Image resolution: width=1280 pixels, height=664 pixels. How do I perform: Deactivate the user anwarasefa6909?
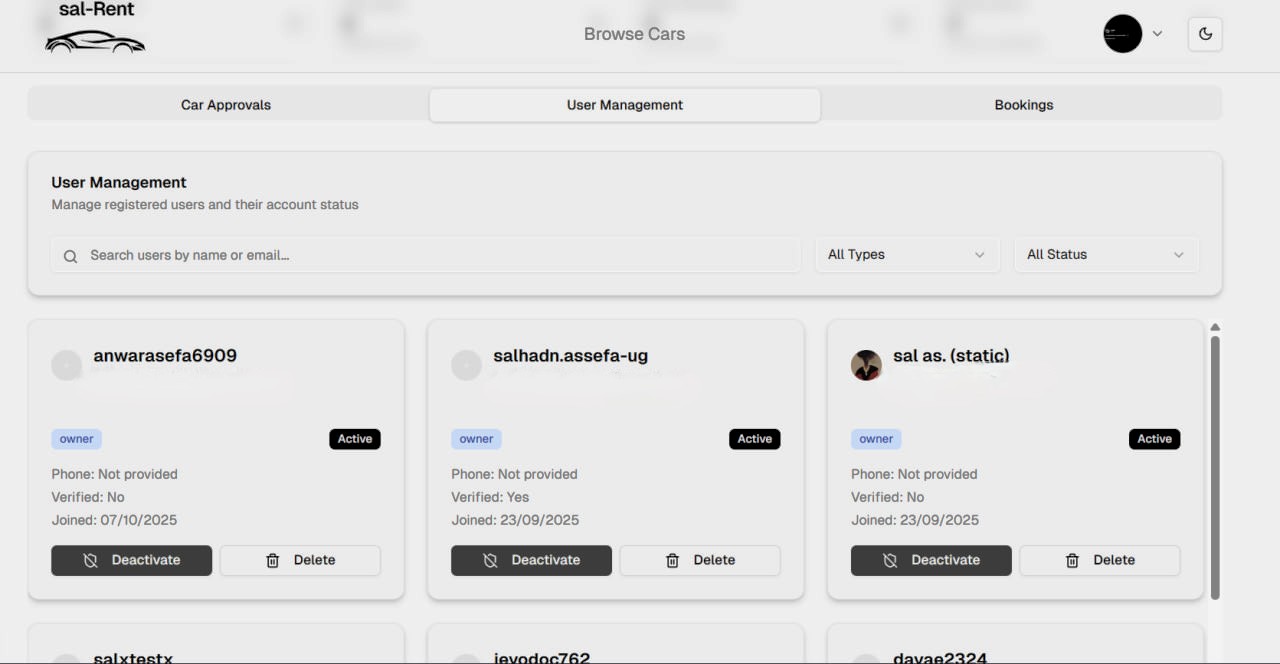click(x=131, y=560)
